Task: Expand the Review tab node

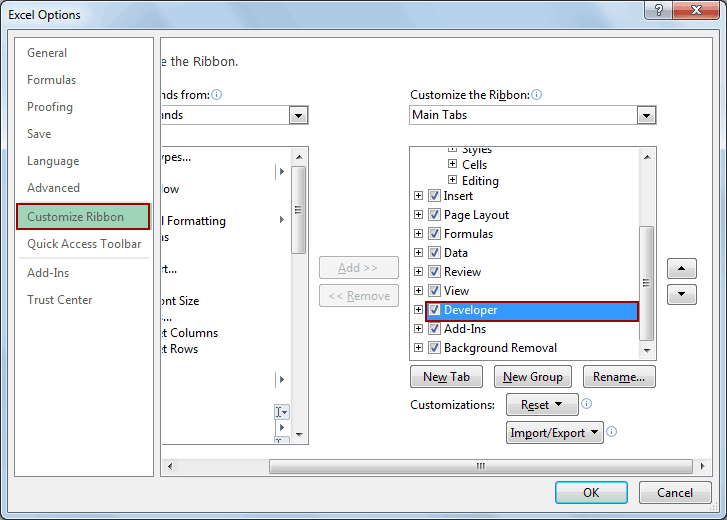Action: (418, 272)
